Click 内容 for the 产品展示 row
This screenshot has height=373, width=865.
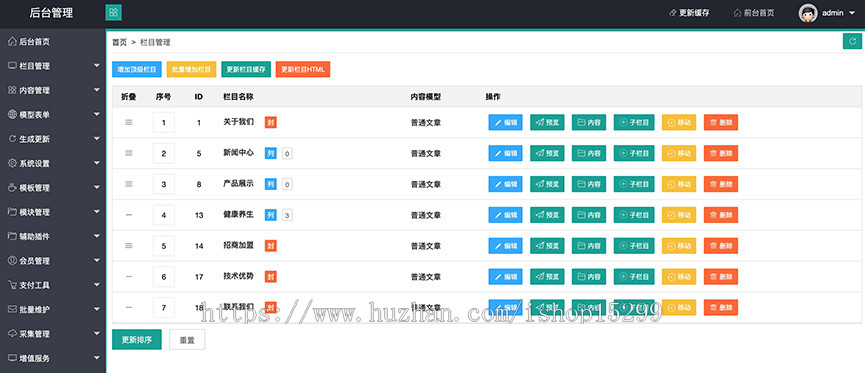click(589, 184)
